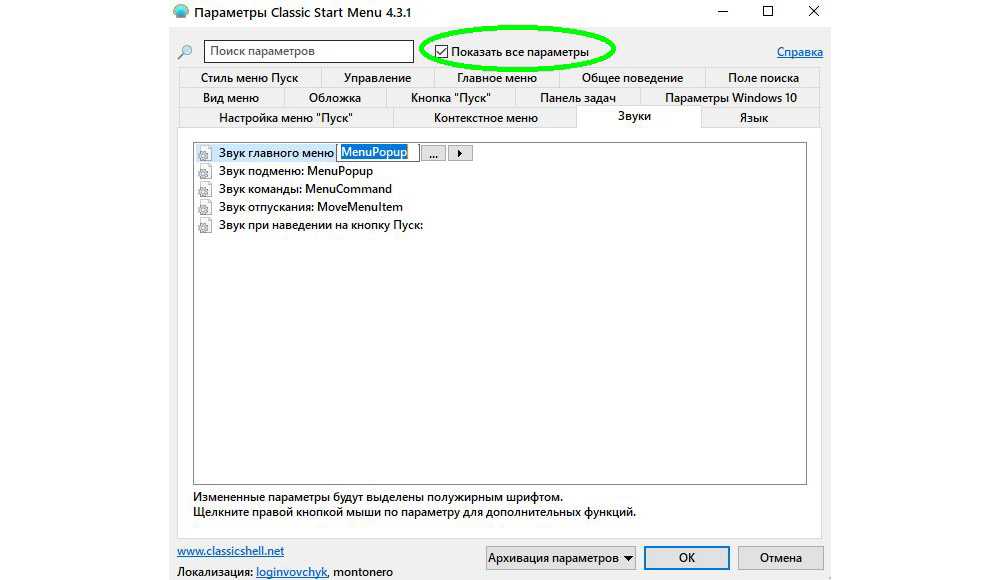Click in the Поиск параметров search field
1000x580 pixels.
point(308,51)
